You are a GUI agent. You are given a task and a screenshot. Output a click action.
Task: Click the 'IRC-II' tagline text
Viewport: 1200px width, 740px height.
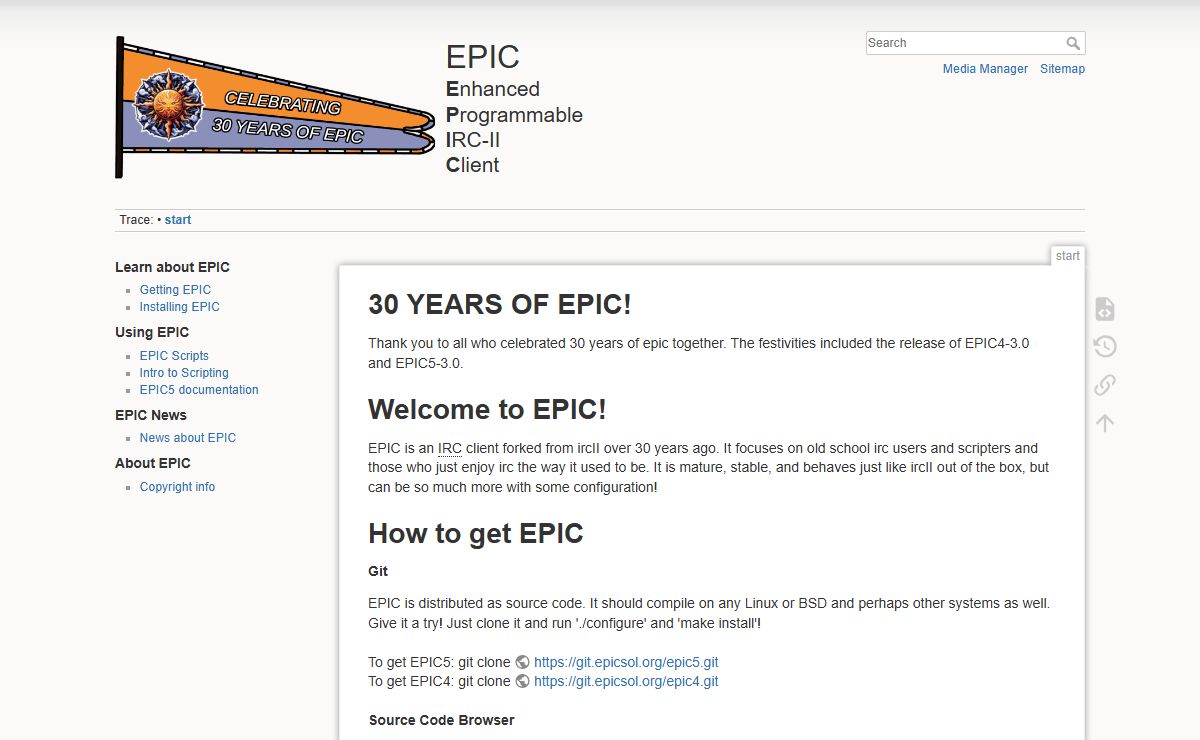(473, 140)
